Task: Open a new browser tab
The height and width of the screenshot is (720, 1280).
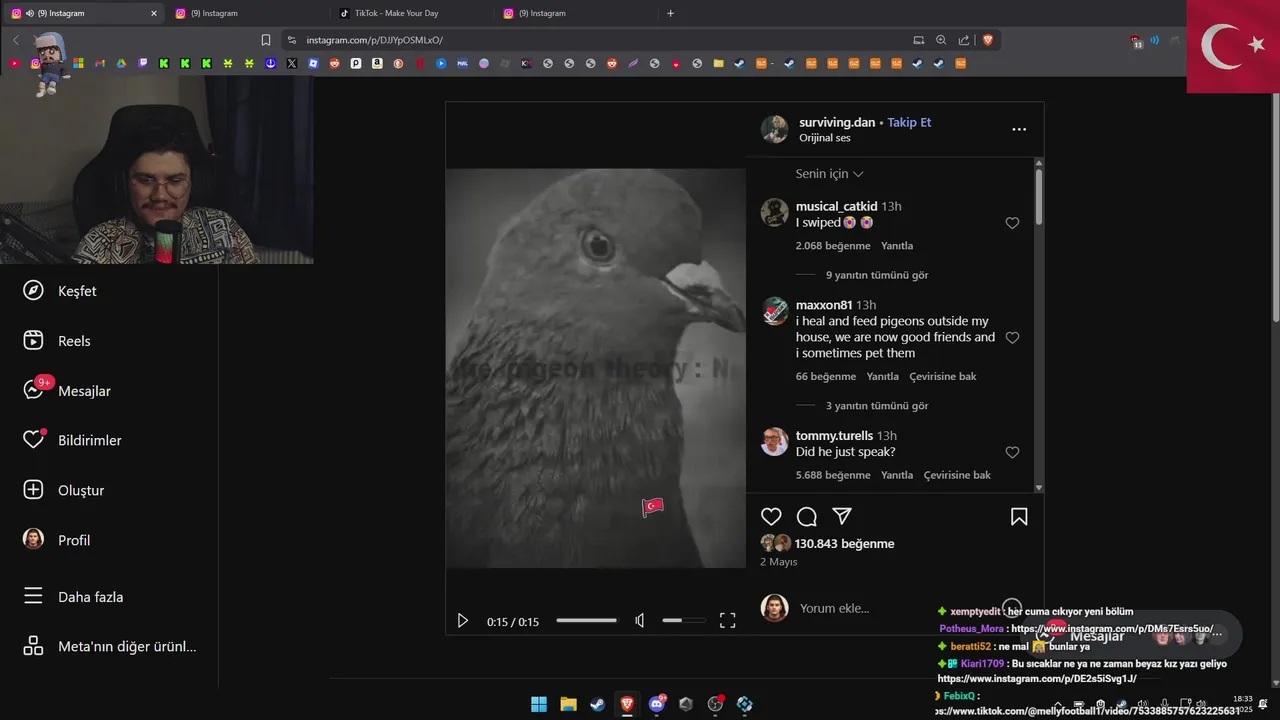Action: (670, 13)
